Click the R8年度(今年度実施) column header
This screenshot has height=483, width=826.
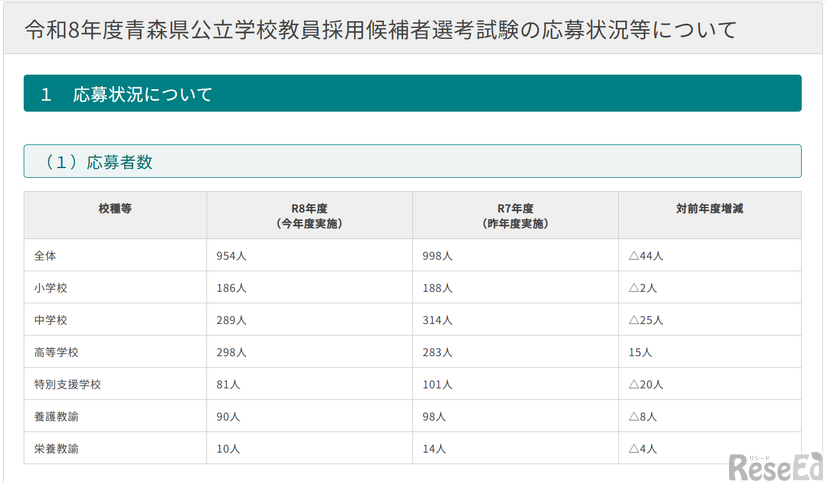click(x=309, y=216)
